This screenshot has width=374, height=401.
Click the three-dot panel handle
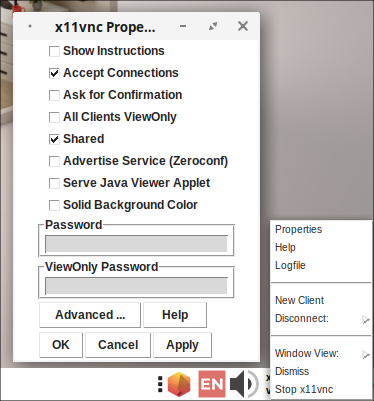coord(160,384)
